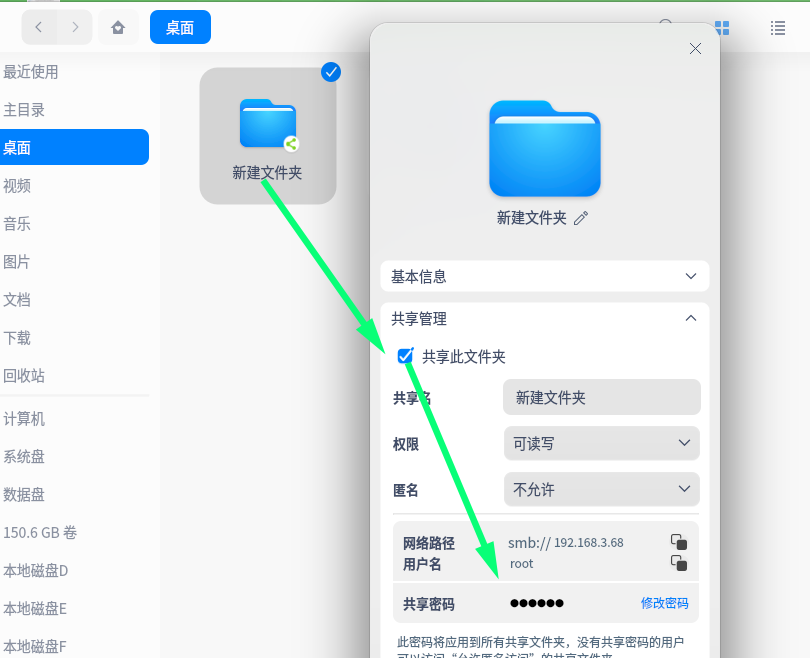The width and height of the screenshot is (810, 658).
Task: Switch to grid view with the blue grid icon
Action: click(x=722, y=27)
